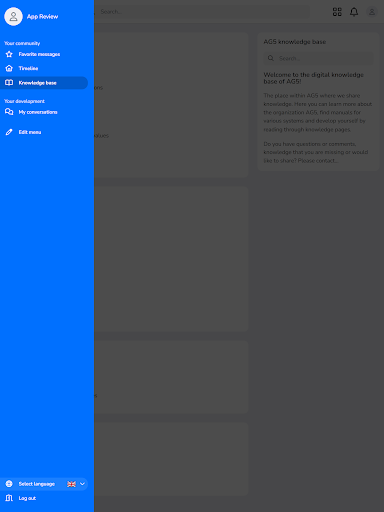This screenshot has width=384, height=512.
Task: Click the chat bubbles icon for My conversations
Action: (x=9, y=112)
